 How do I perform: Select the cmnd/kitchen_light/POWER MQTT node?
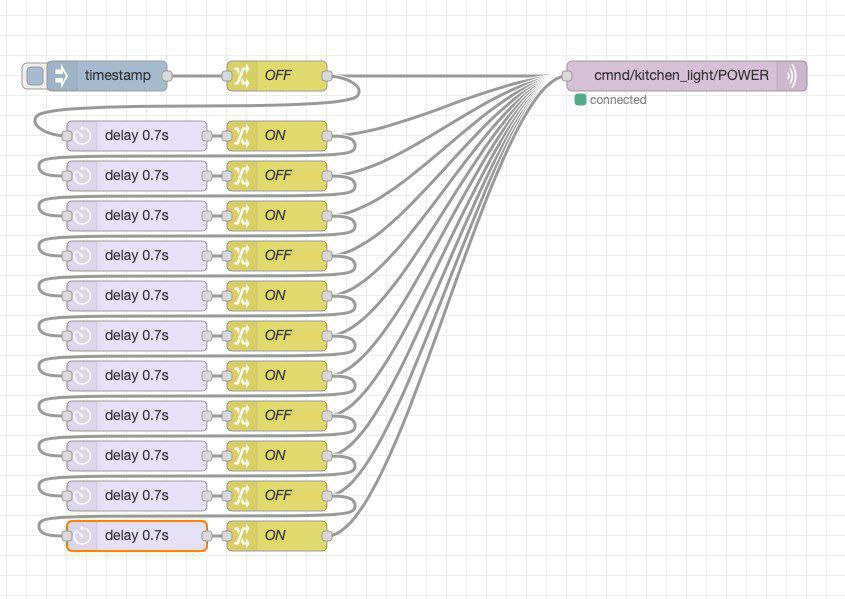point(687,76)
